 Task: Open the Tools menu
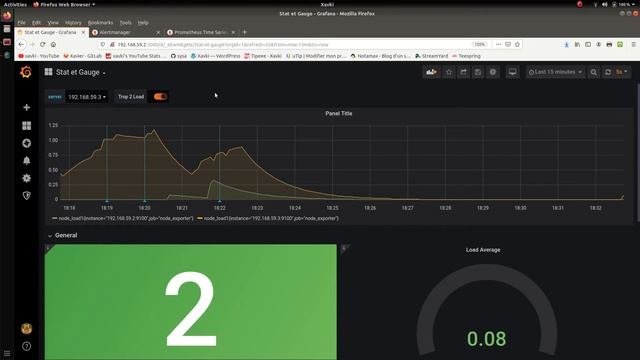(125, 22)
